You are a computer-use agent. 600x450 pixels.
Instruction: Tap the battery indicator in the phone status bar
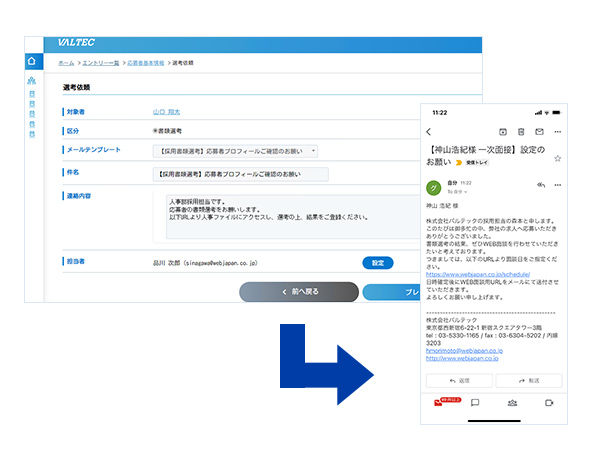point(556,112)
